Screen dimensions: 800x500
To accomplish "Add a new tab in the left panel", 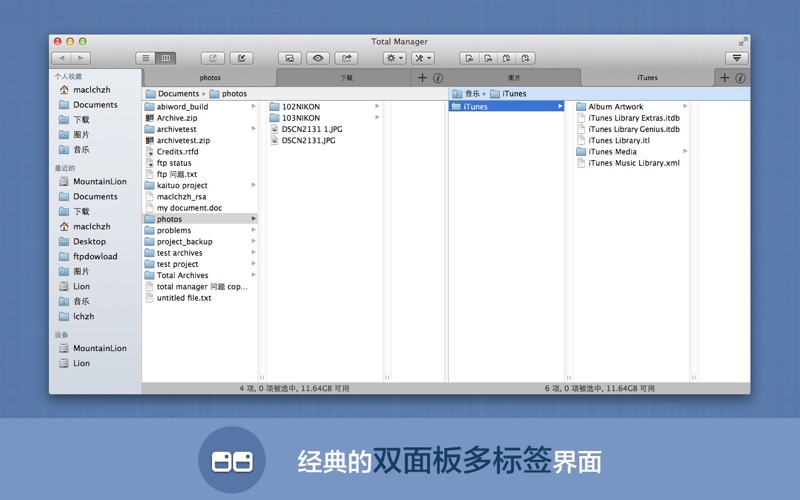I will pyautogui.click(x=422, y=78).
